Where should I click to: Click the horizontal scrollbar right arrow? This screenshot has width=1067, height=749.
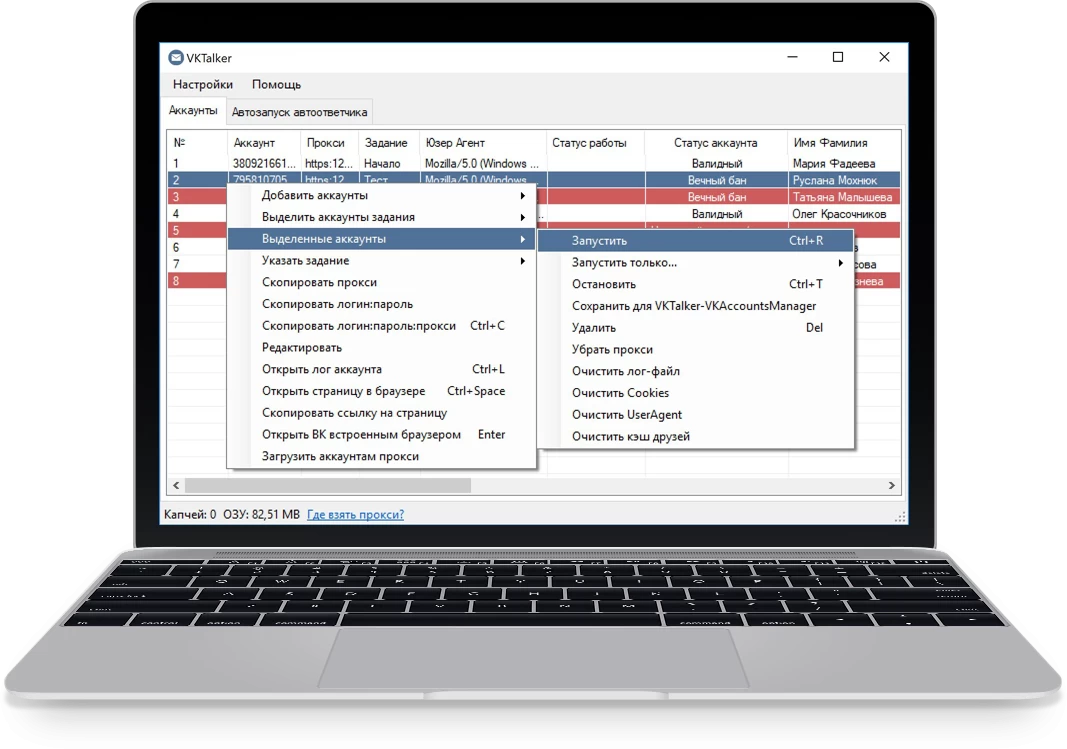891,486
